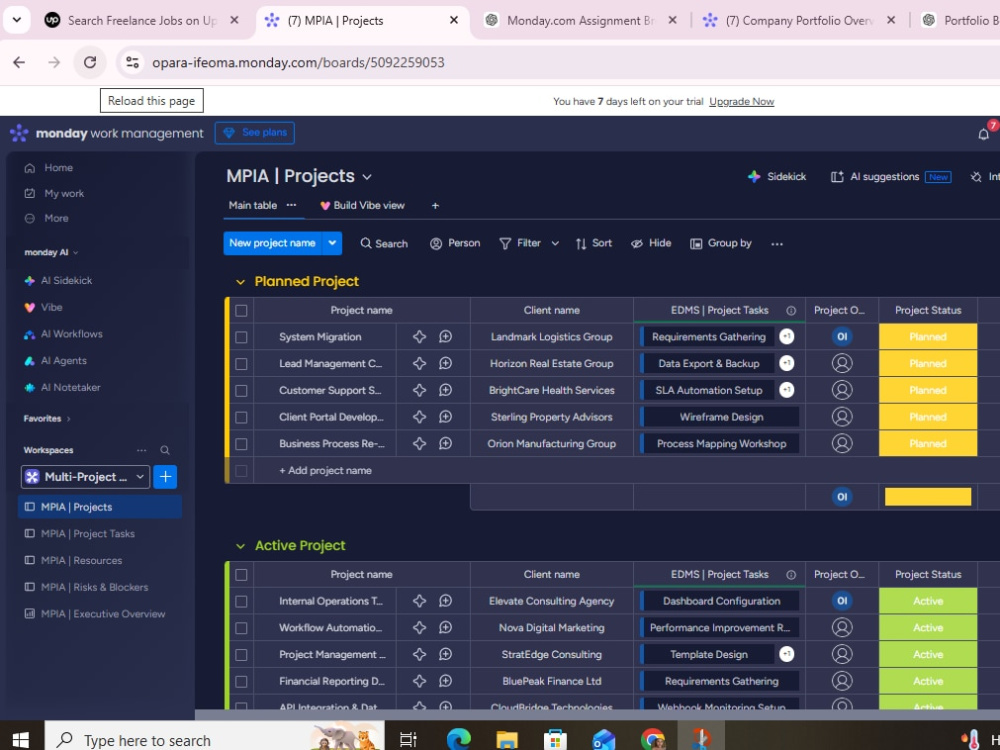The width and height of the screenshot is (1000, 750).
Task: Click New project name button
Action: click(272, 243)
